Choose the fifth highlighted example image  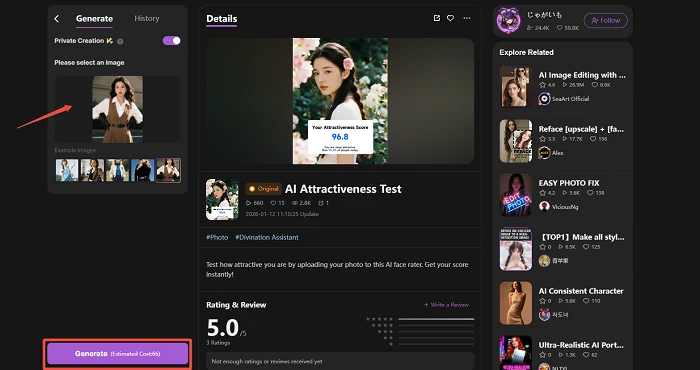click(168, 170)
